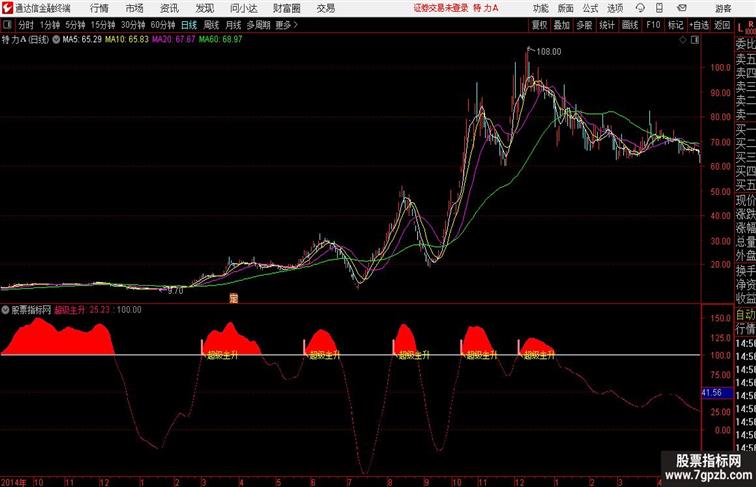Open the 市场 menu
Screen dimensions: 756x487
[135, 8]
